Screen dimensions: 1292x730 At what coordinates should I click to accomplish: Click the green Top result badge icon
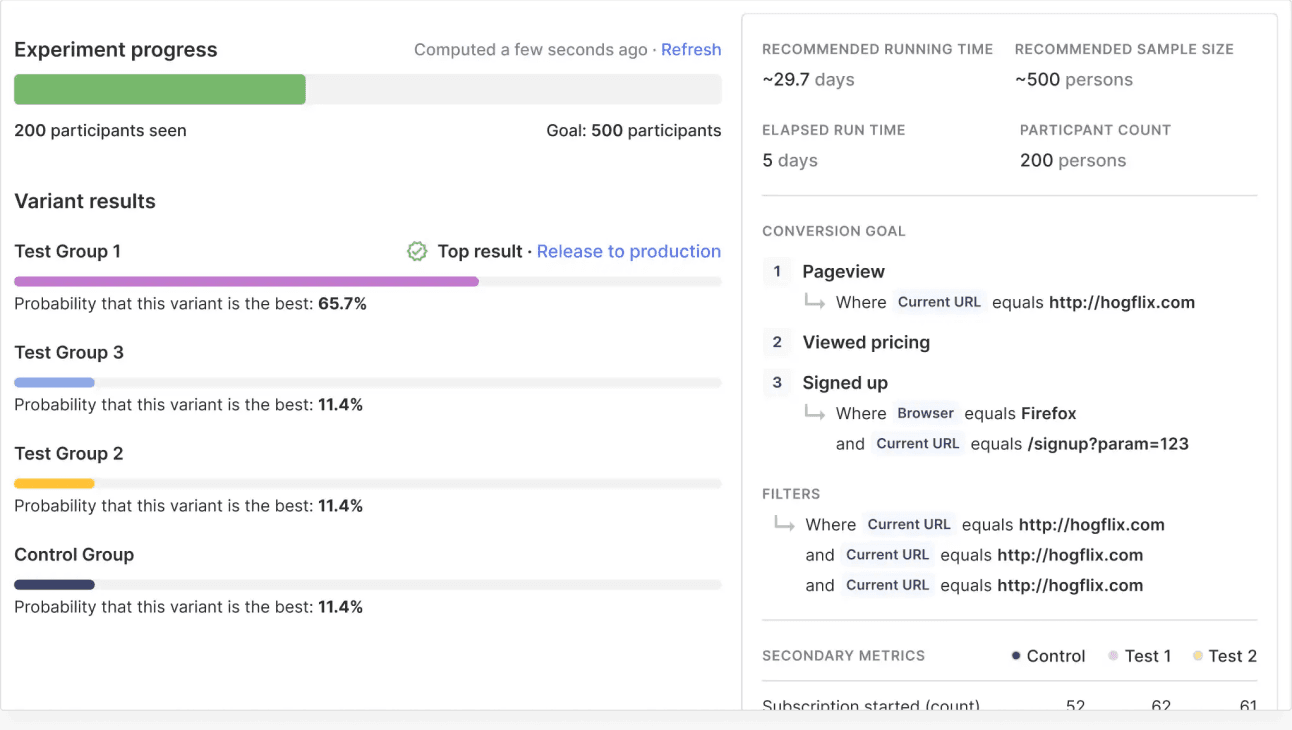point(417,251)
